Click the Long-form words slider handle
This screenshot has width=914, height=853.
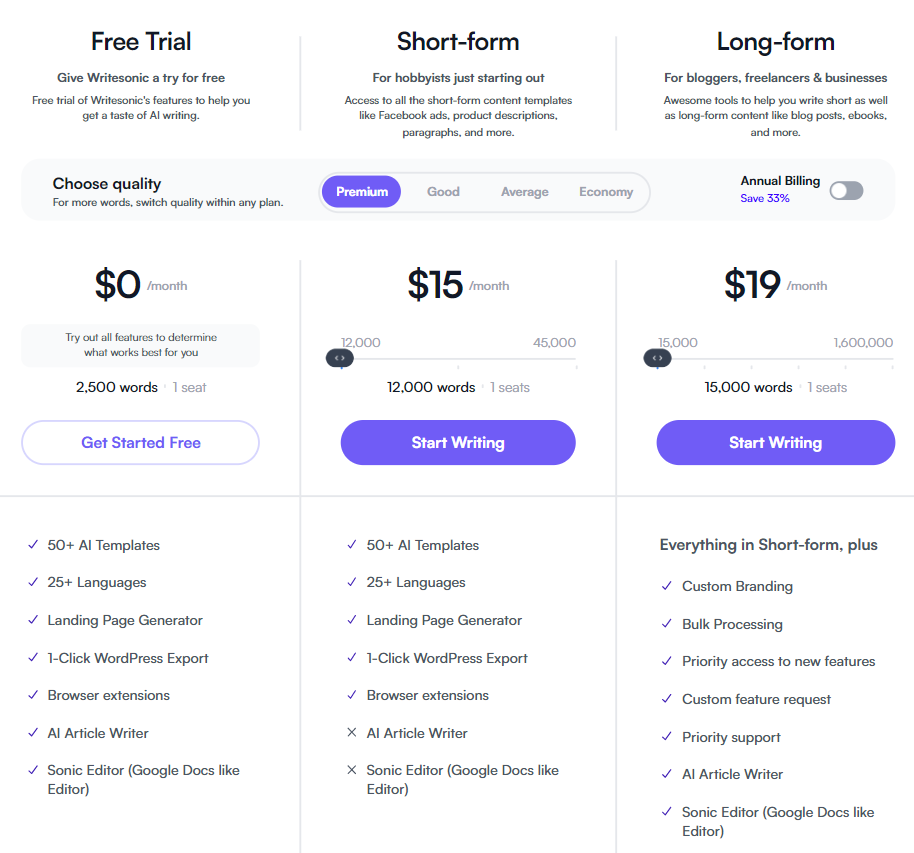[x=658, y=358]
